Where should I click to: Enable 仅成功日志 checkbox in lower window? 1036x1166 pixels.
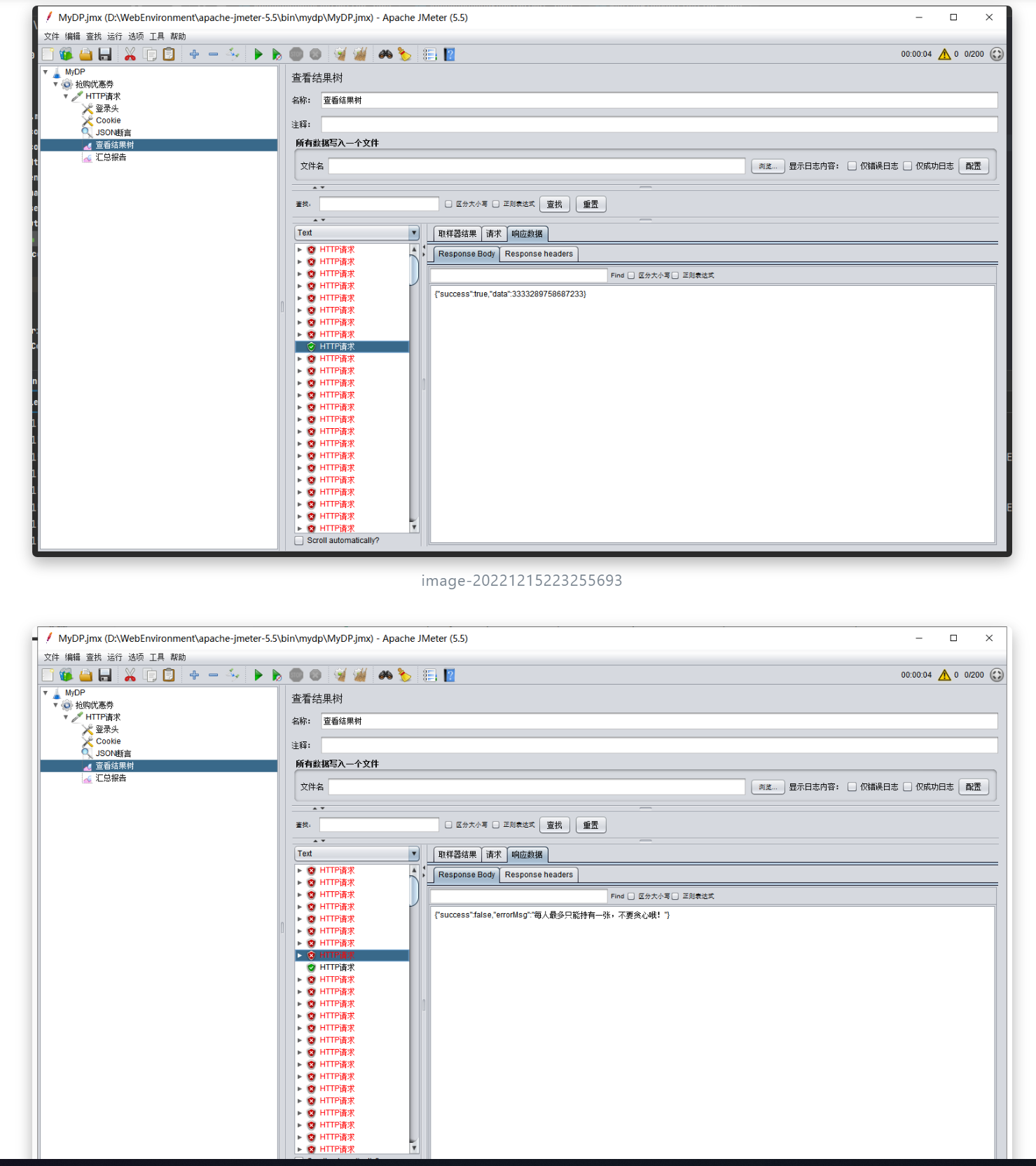[x=907, y=787]
